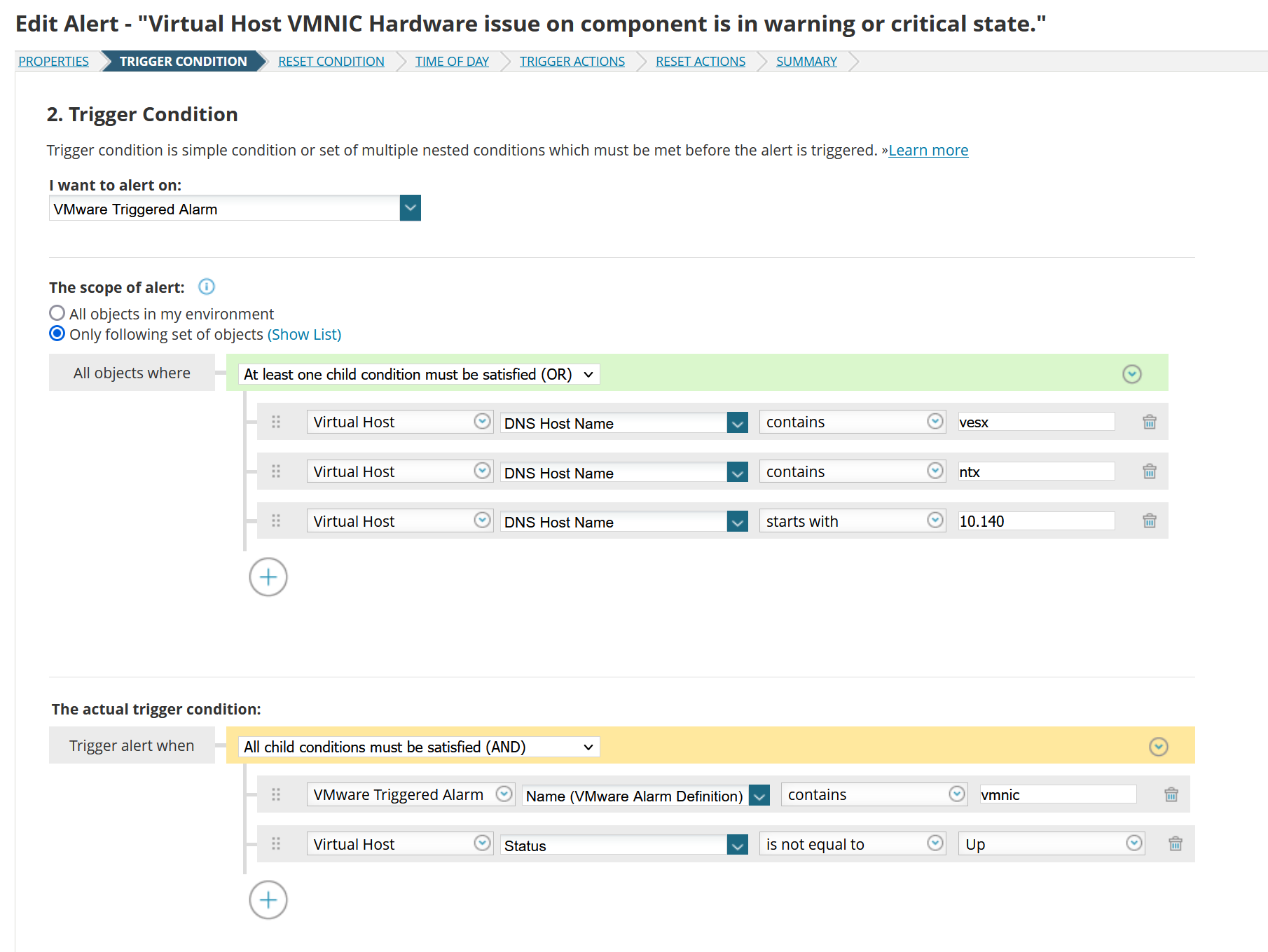This screenshot has width=1268, height=952.
Task: Delete the 'vesx' scope condition row
Action: point(1150,422)
